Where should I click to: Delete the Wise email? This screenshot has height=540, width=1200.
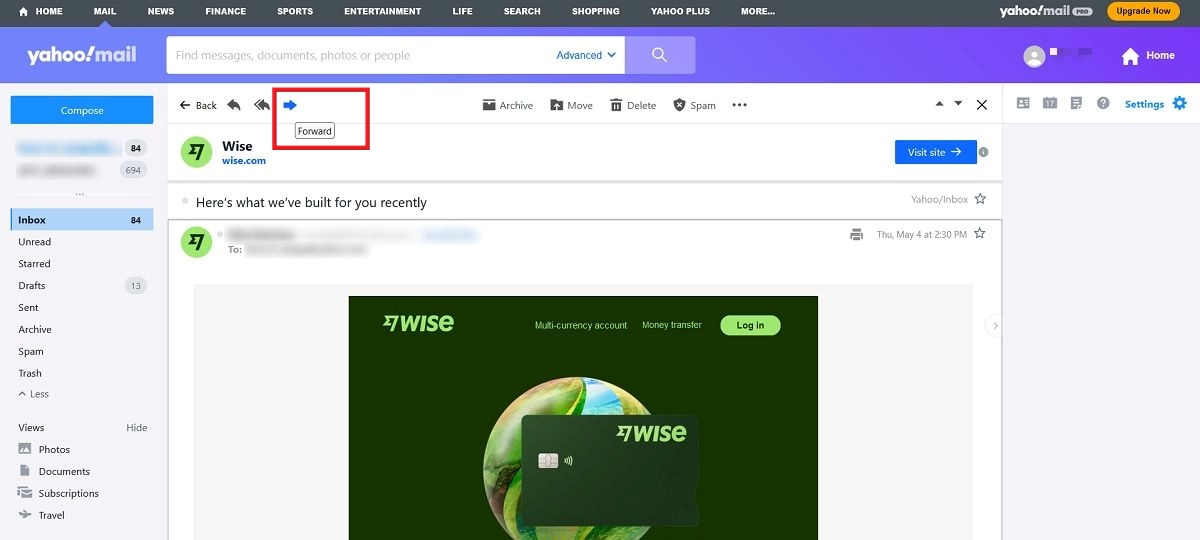pyautogui.click(x=633, y=105)
